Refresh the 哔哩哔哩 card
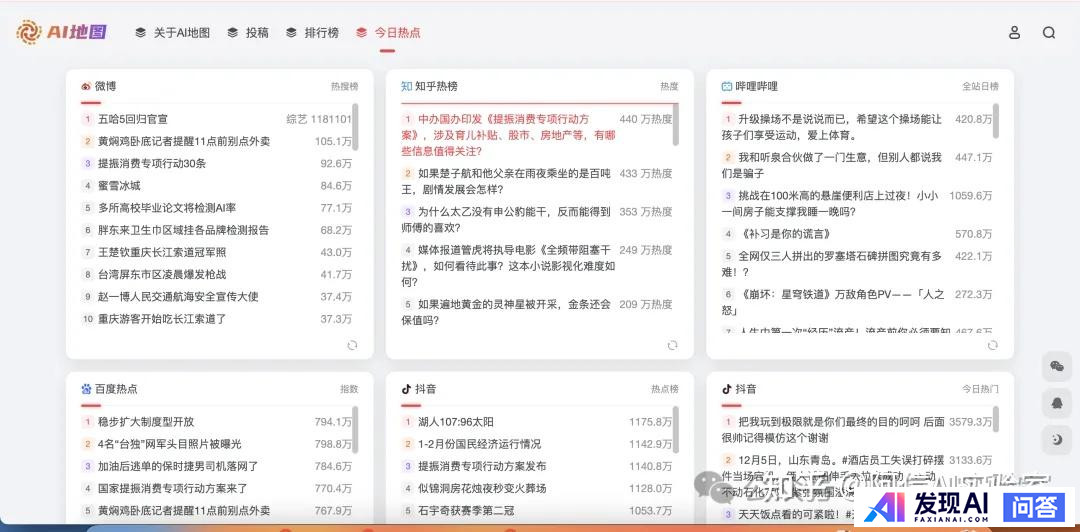 [993, 345]
